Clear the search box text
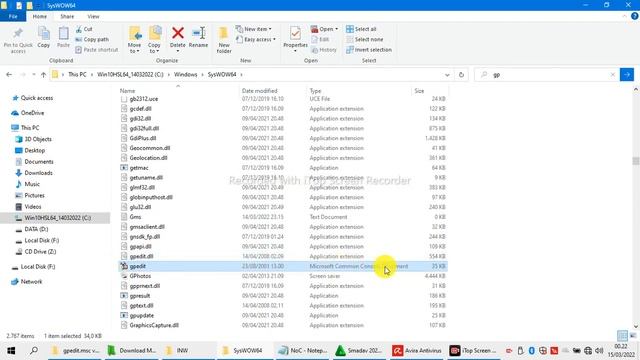Screen dimensions: 640x360 coord(612,75)
